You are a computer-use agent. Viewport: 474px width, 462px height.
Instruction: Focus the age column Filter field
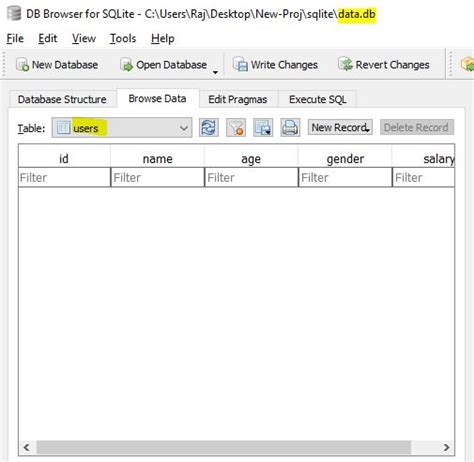tap(251, 178)
